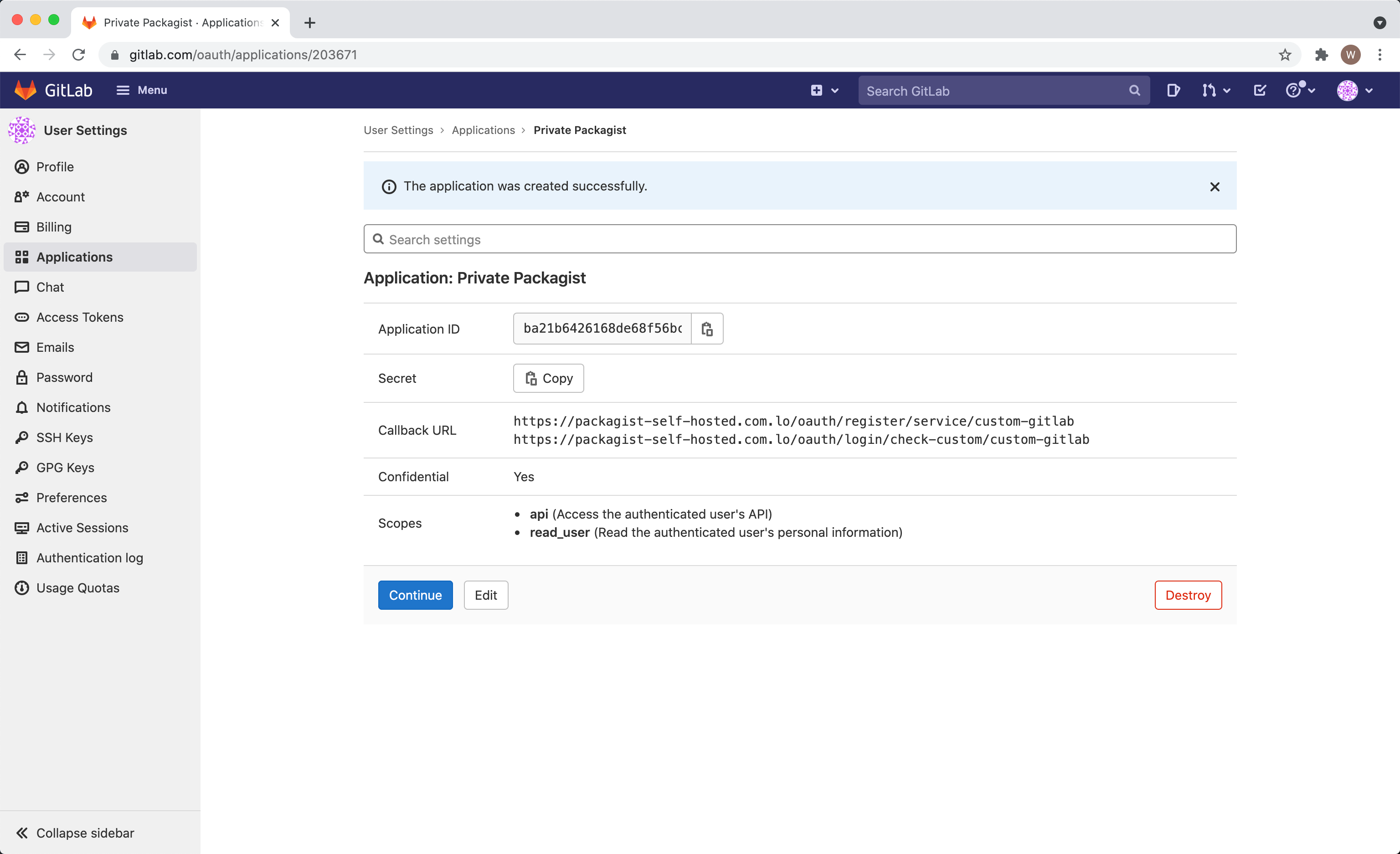
Task: Open the create new plus dropdown
Action: click(x=824, y=90)
